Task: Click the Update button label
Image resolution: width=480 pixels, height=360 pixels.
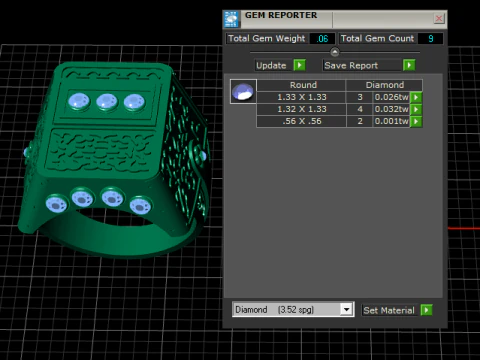Action: pos(271,65)
